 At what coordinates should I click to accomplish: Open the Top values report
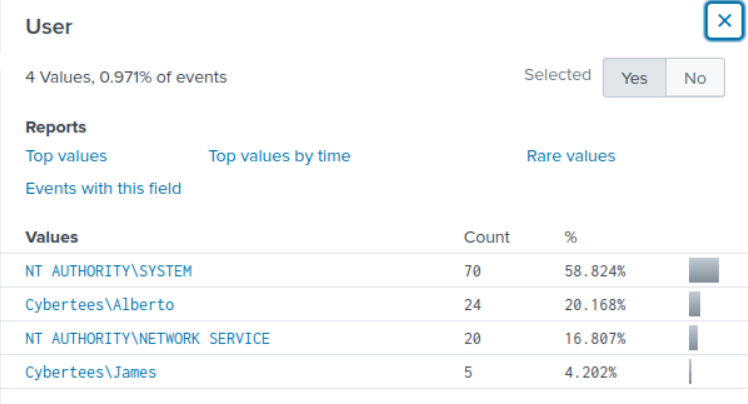[66, 156]
